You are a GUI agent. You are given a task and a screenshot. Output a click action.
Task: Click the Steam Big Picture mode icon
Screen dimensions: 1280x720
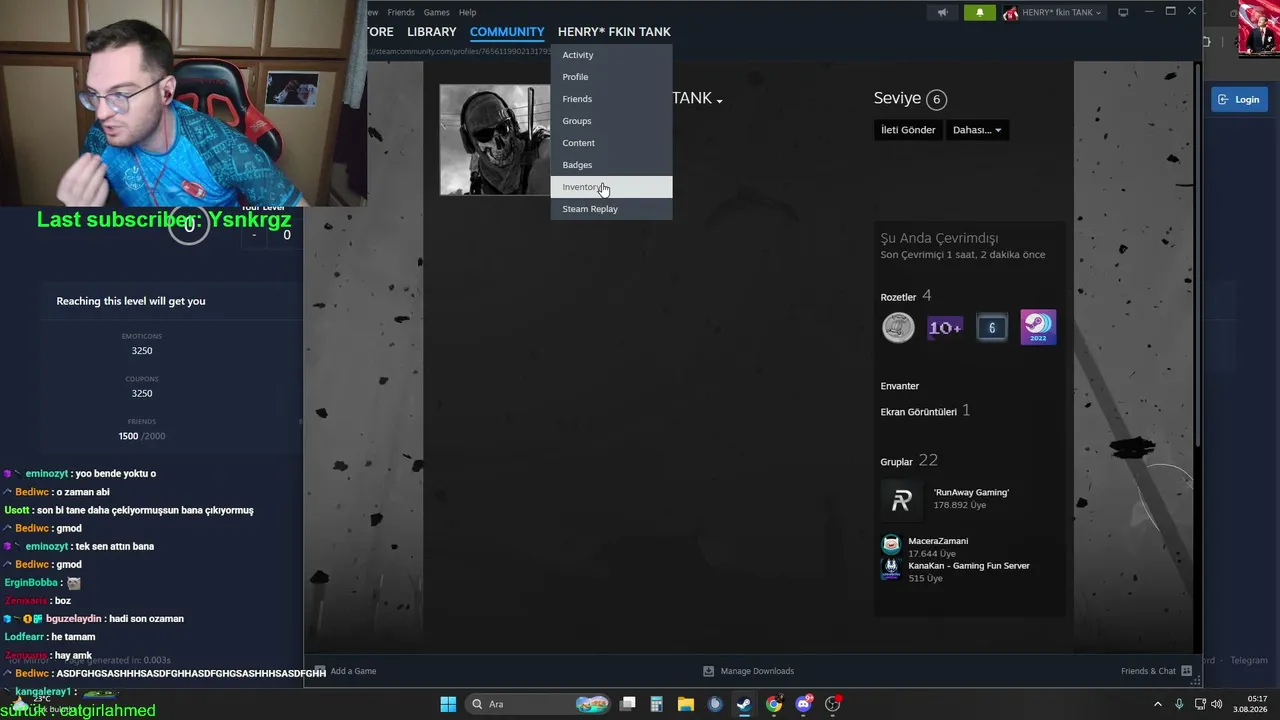[x=1123, y=12]
